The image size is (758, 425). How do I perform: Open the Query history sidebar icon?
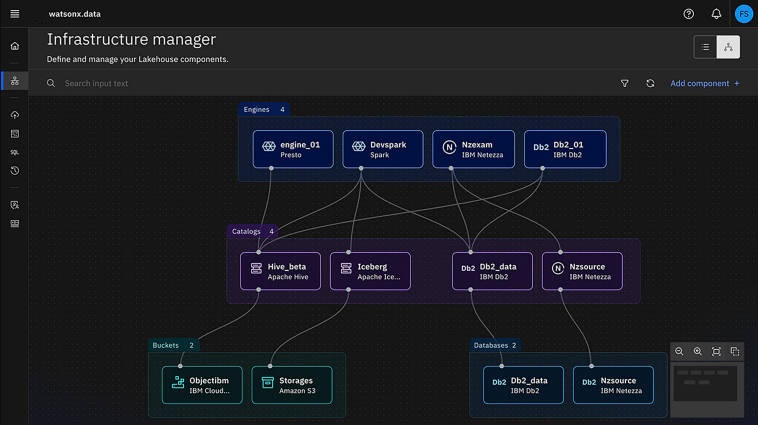tap(15, 171)
